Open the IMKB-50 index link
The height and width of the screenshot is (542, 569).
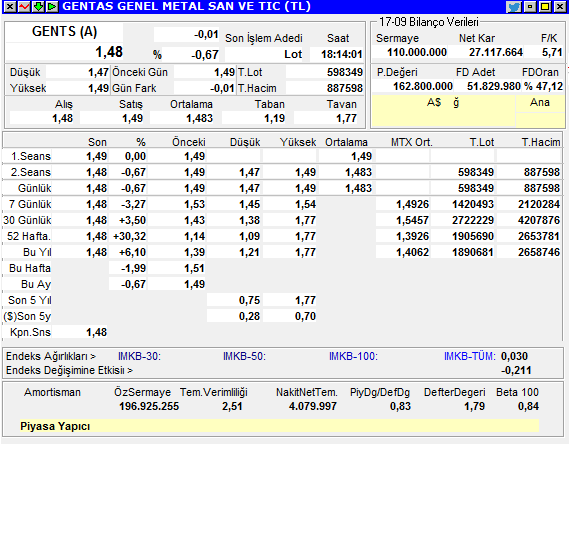[x=244, y=356]
